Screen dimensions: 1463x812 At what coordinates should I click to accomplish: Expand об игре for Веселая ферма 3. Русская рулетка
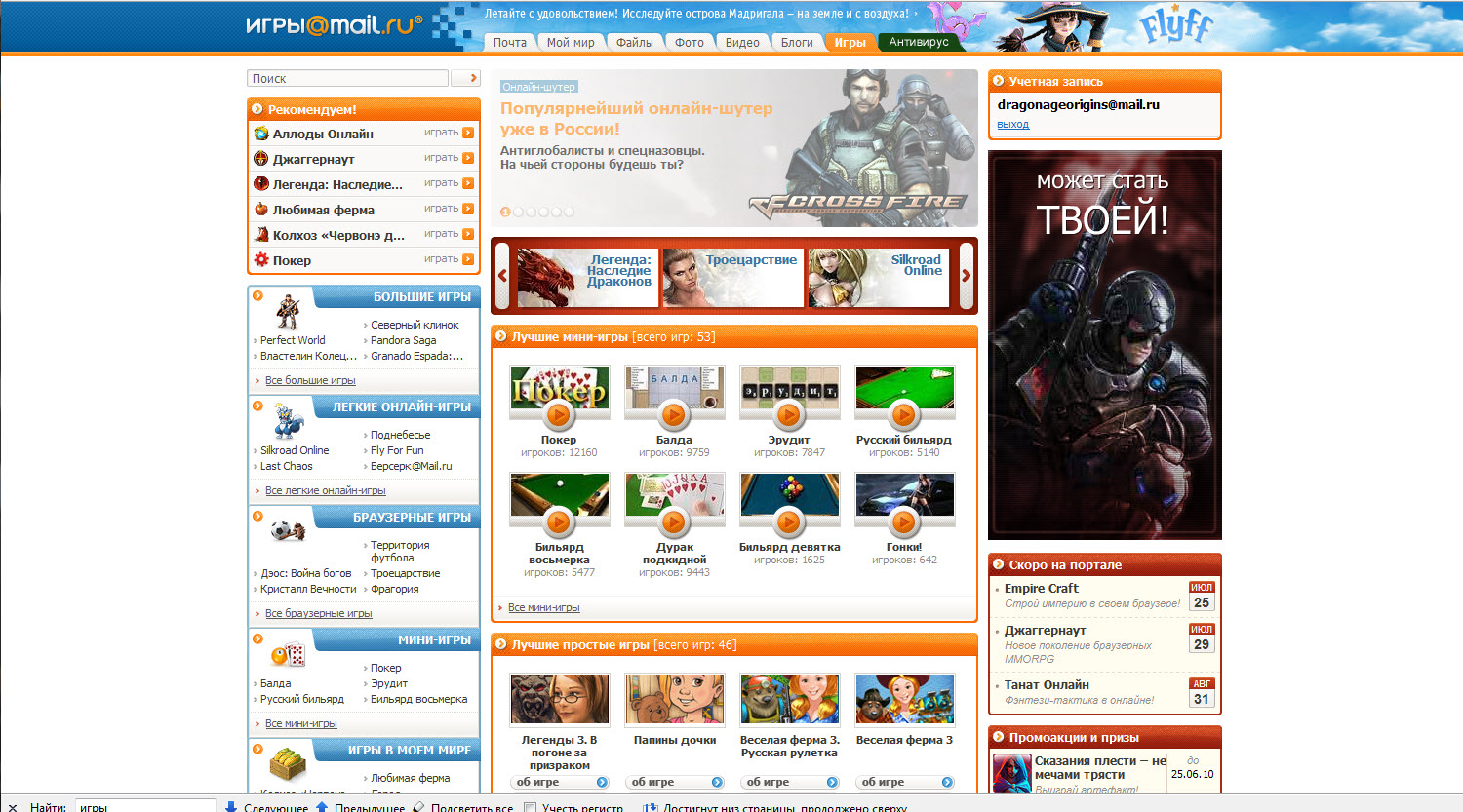pos(789,782)
